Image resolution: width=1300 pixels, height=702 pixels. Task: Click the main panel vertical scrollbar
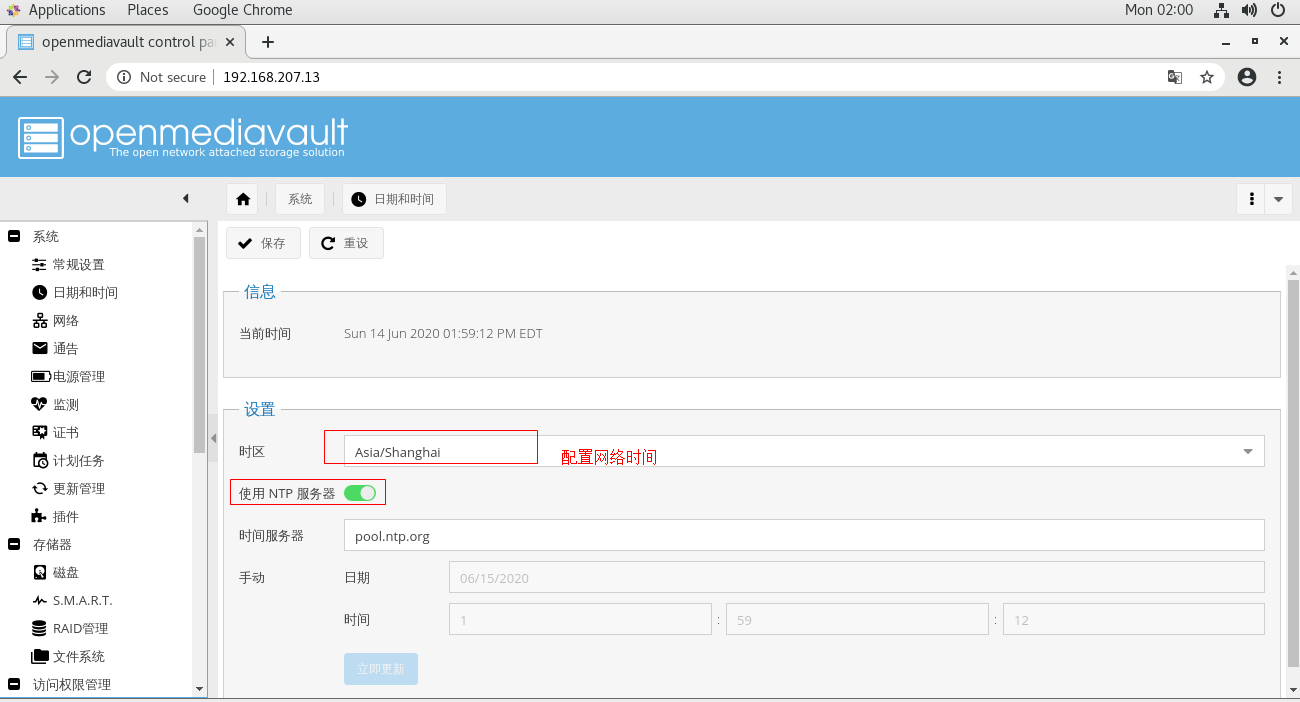point(1292,472)
